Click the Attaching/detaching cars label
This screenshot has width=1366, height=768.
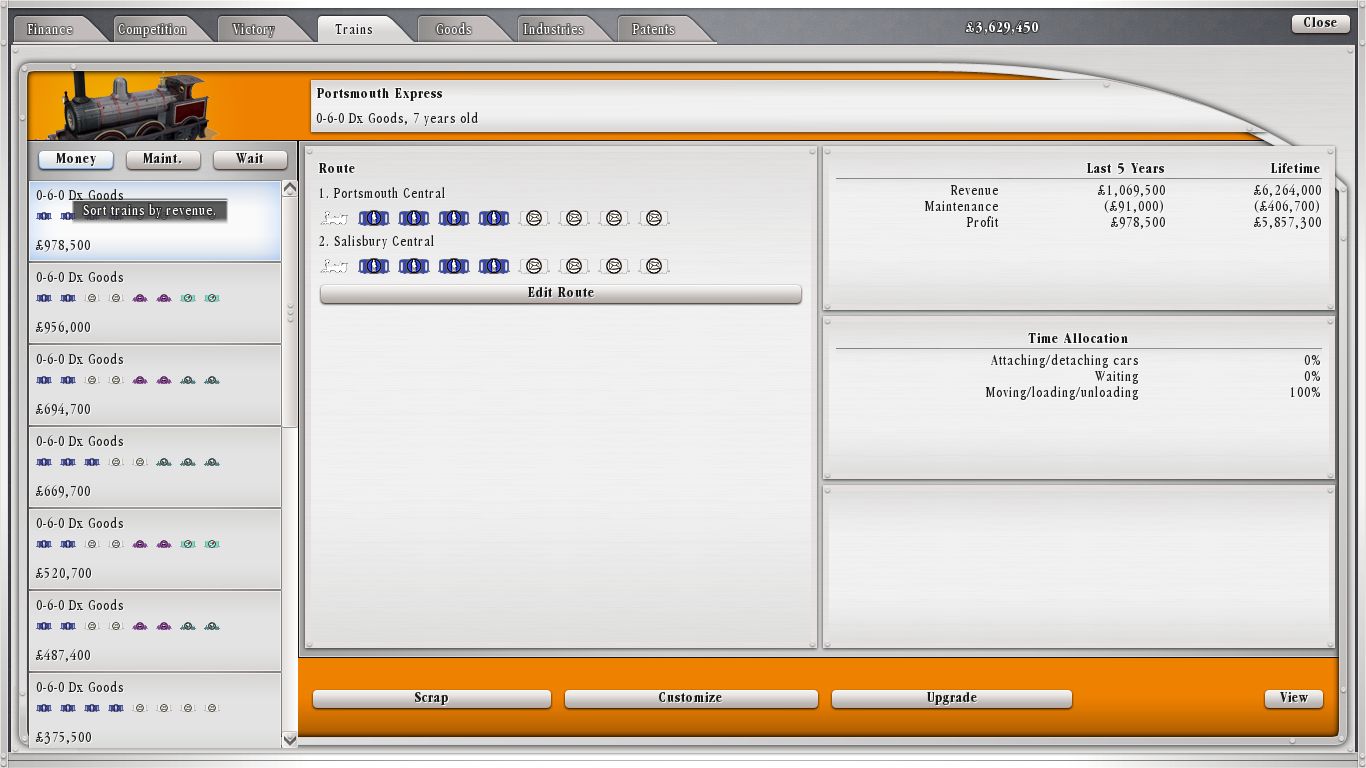pos(1065,360)
